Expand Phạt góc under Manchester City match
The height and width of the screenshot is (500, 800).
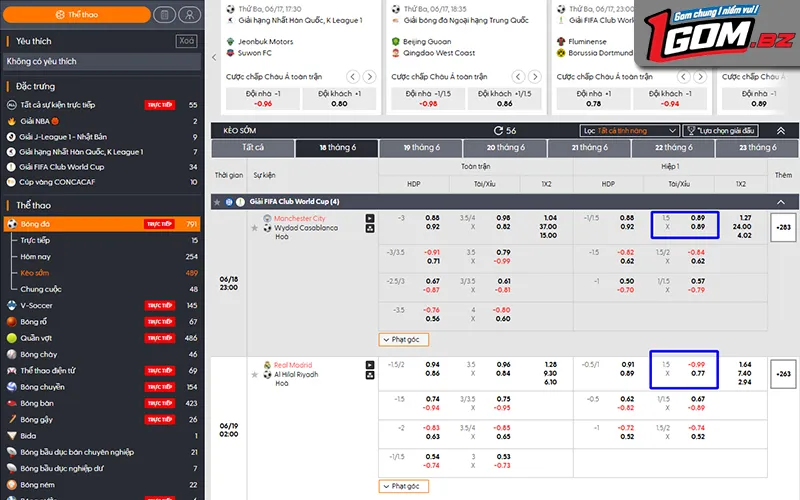click(x=404, y=340)
